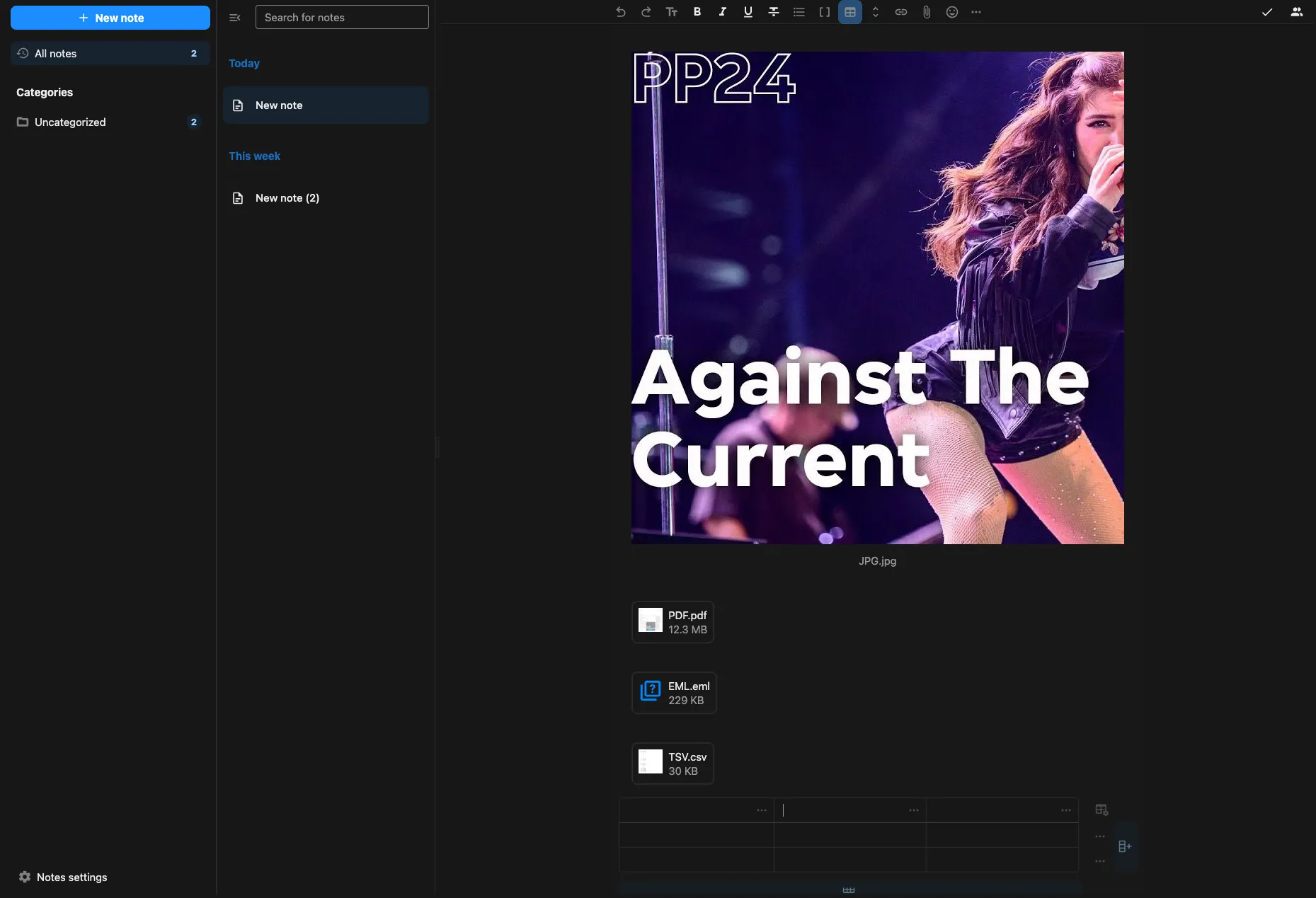
Task: Open the outline expand control
Action: coord(875,12)
